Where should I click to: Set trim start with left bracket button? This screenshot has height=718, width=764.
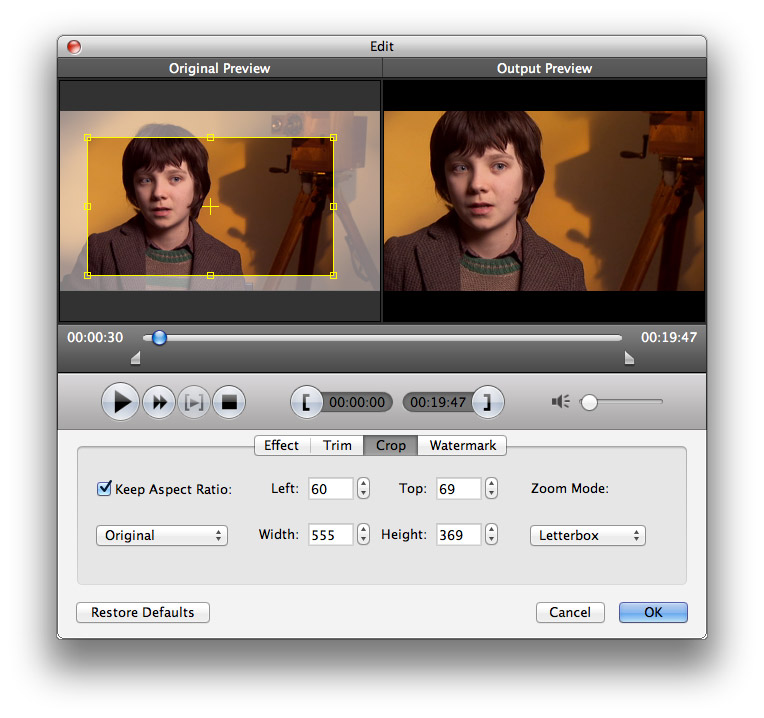(x=307, y=402)
